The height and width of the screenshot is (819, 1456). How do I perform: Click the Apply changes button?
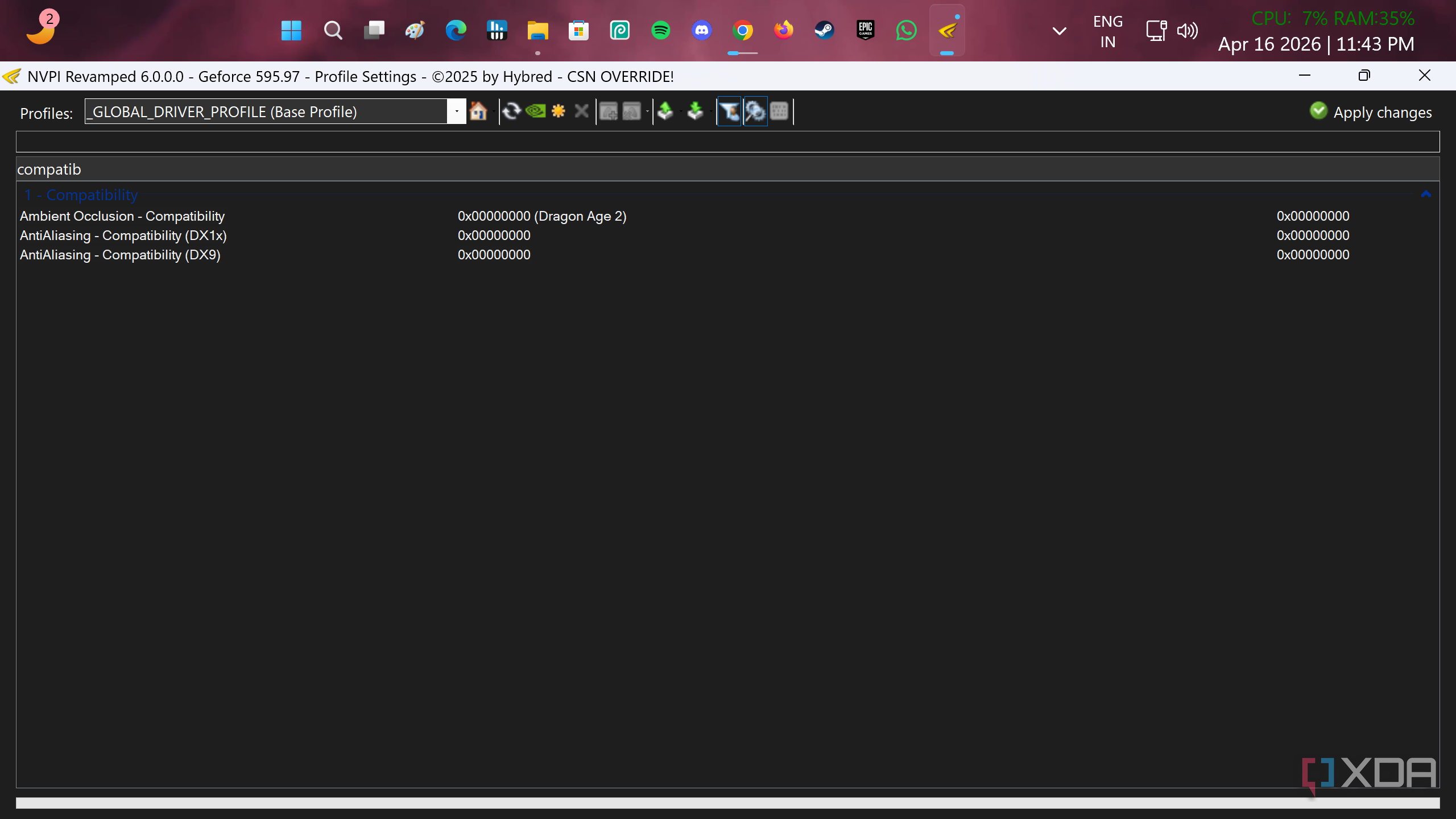coord(1371,112)
